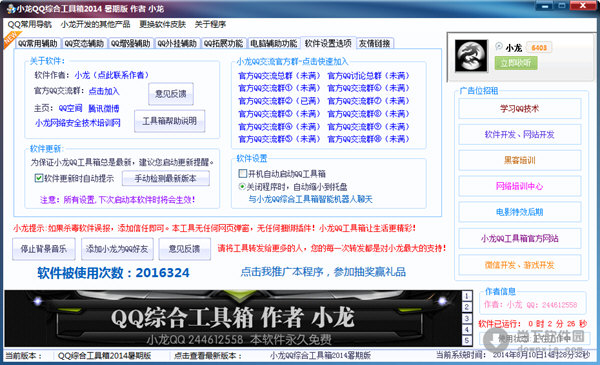
Task: Join 官方QQ交流群⑤（未满）
Action: 279,139
